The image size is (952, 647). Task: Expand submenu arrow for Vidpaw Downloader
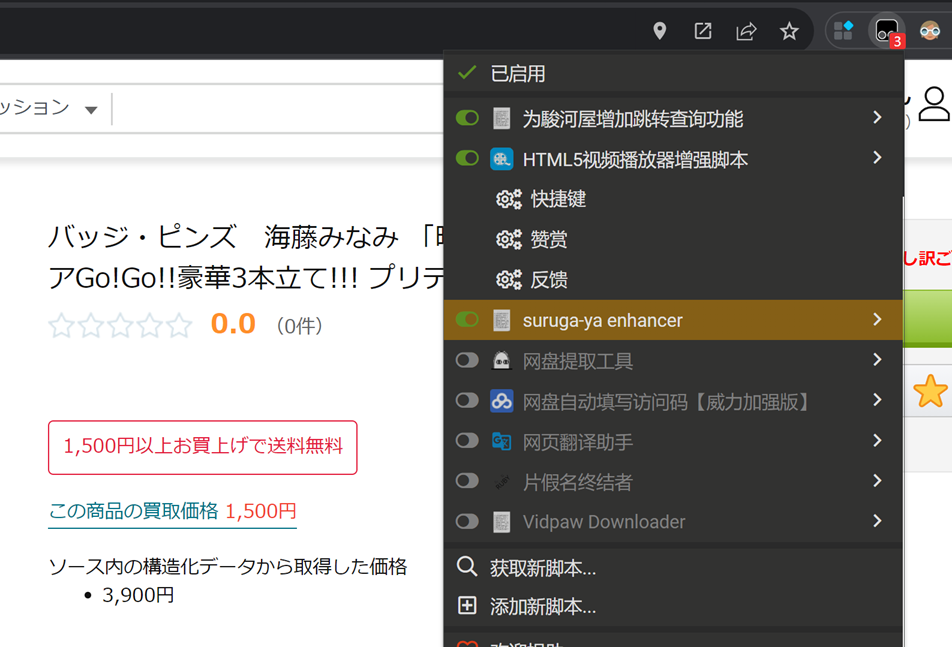coord(877,521)
